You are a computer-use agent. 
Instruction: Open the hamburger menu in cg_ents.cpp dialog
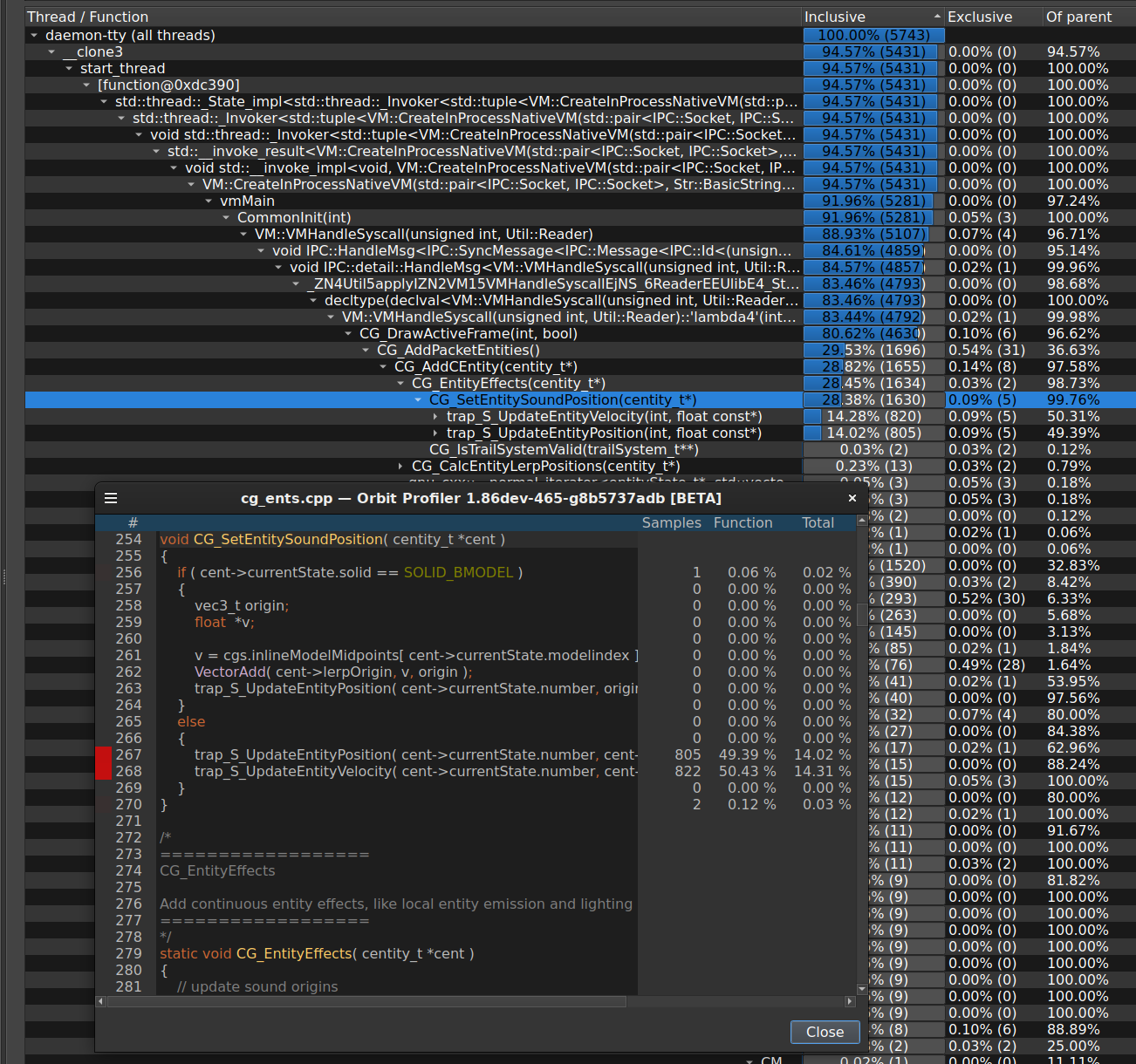coord(111,498)
